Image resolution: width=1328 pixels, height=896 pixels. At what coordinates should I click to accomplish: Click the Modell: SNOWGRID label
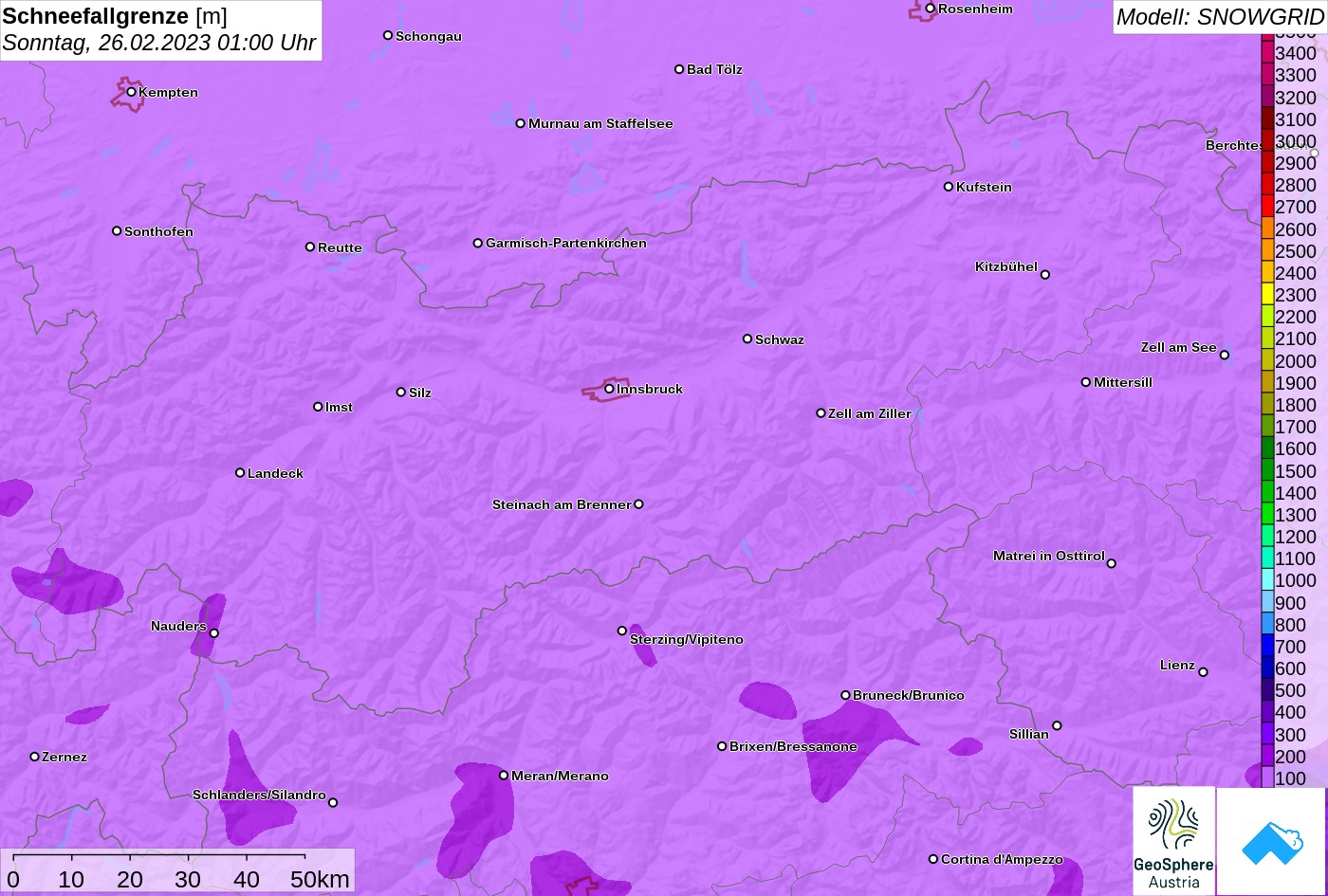tap(1220, 16)
